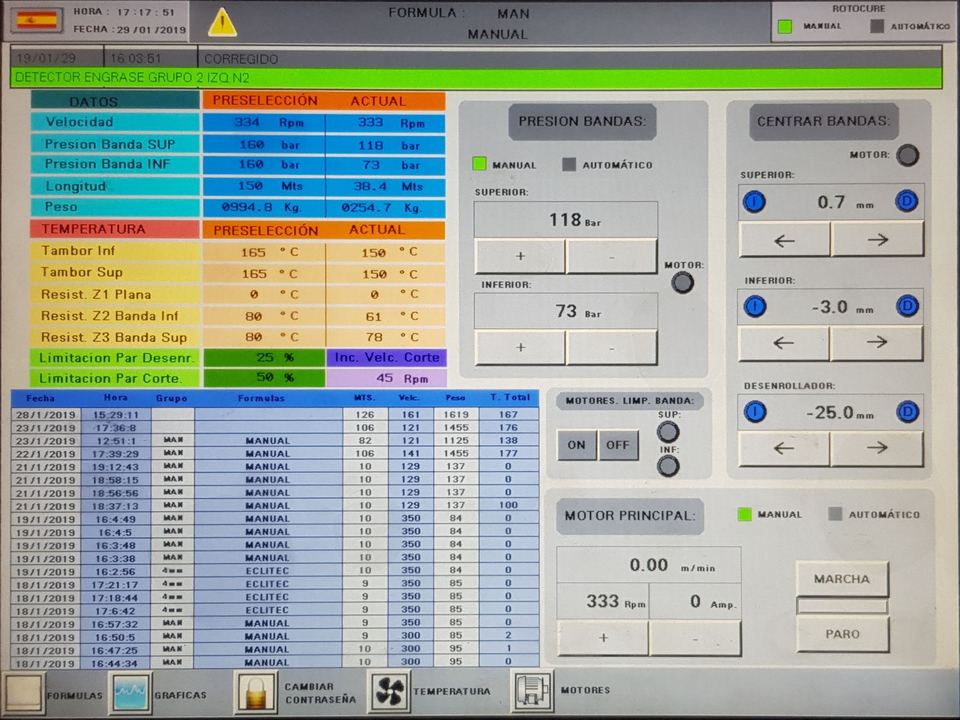
Task: Decrease Inferior band pressure with minus
Action: 612,347
